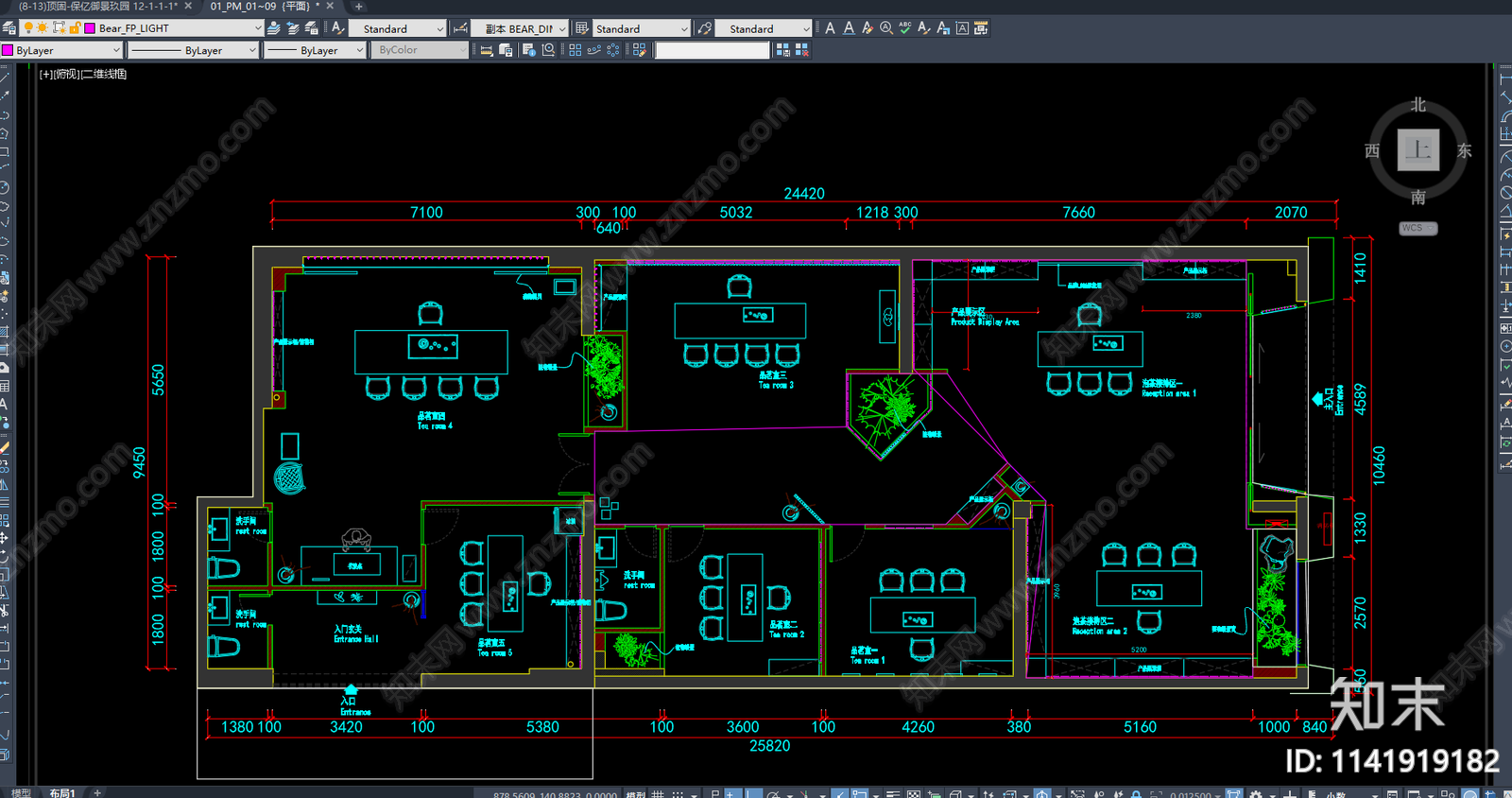Expand the ByLayer lineweight dropdown
This screenshot has height=798, width=1512.
(360, 50)
